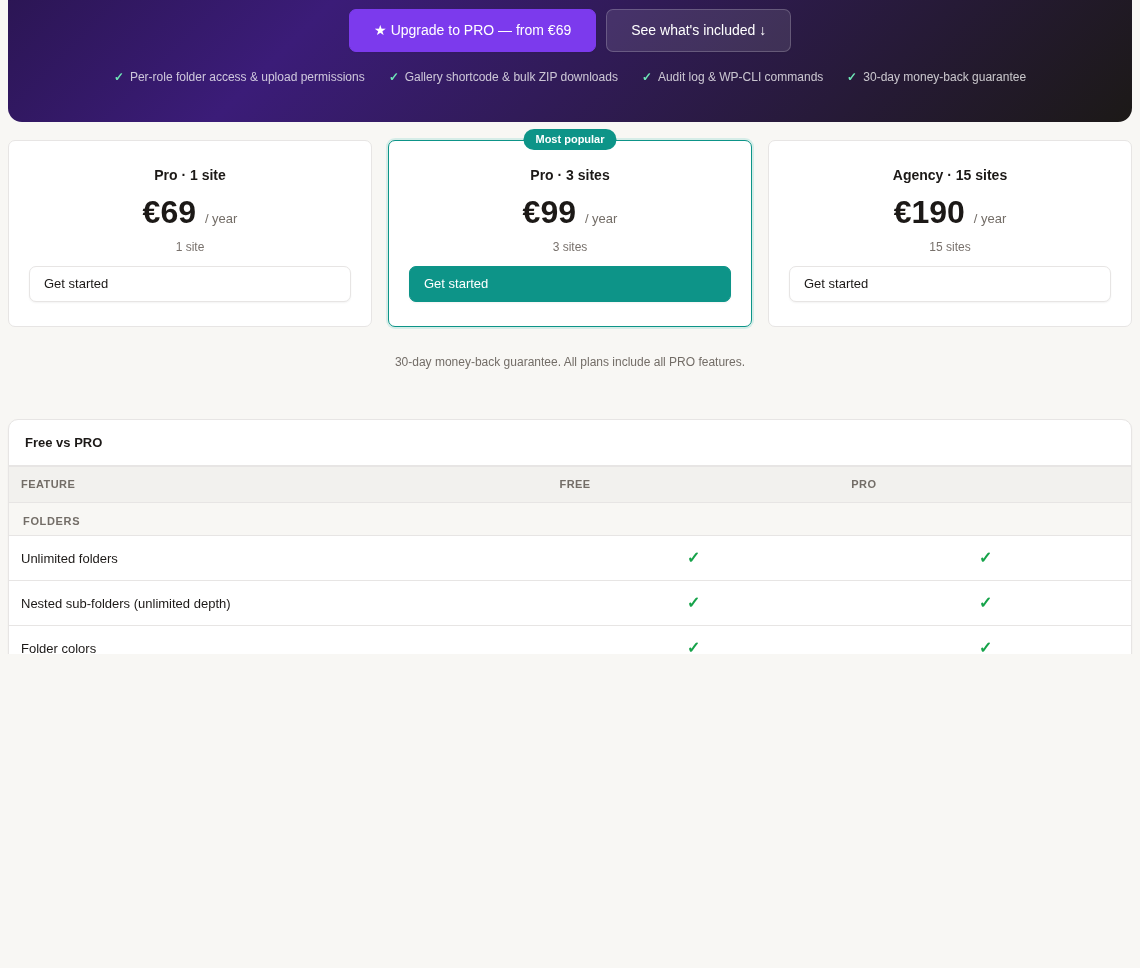The height and width of the screenshot is (968, 1140).
Task: Click checkmark beside Audit log & WP-CLI
Action: 646,77
